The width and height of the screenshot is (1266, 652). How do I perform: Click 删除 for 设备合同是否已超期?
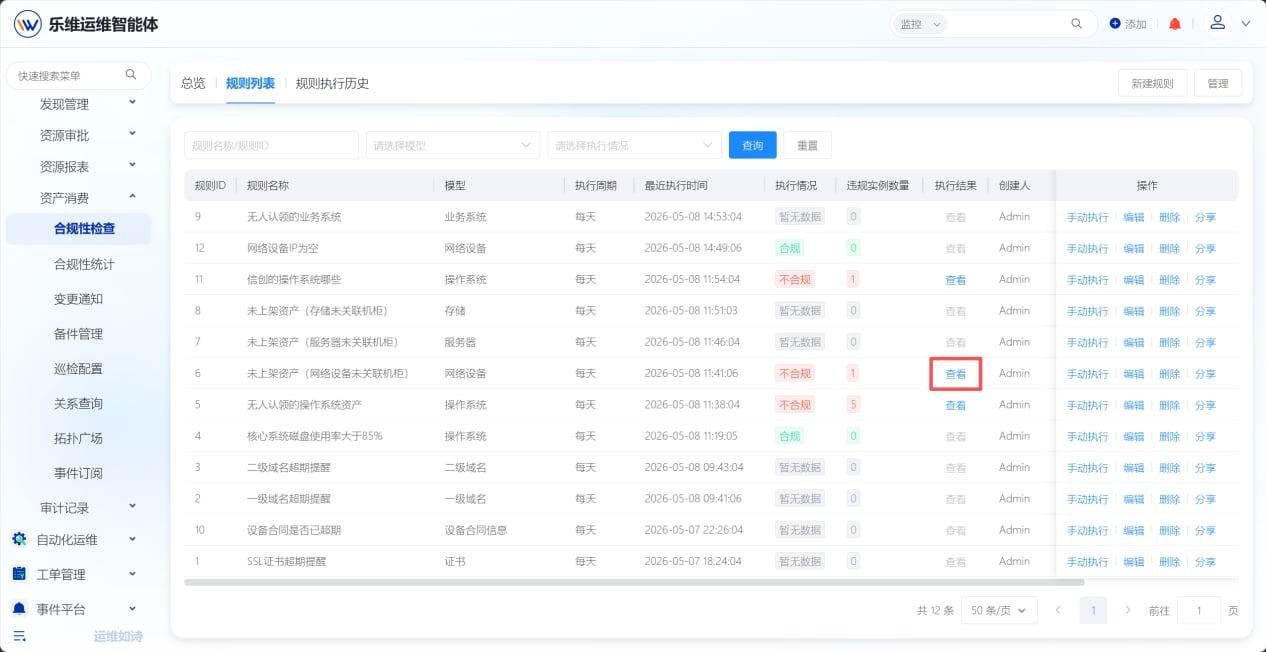coord(1169,530)
